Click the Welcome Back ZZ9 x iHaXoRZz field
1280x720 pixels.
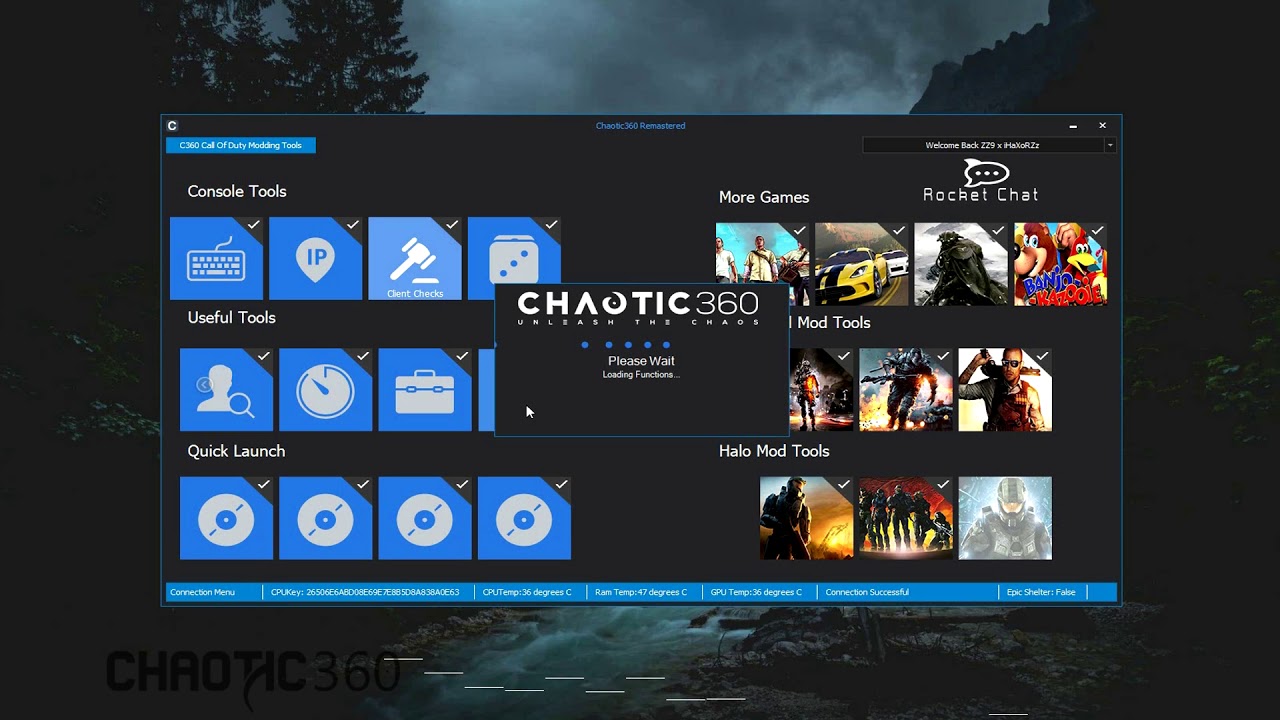(x=983, y=145)
